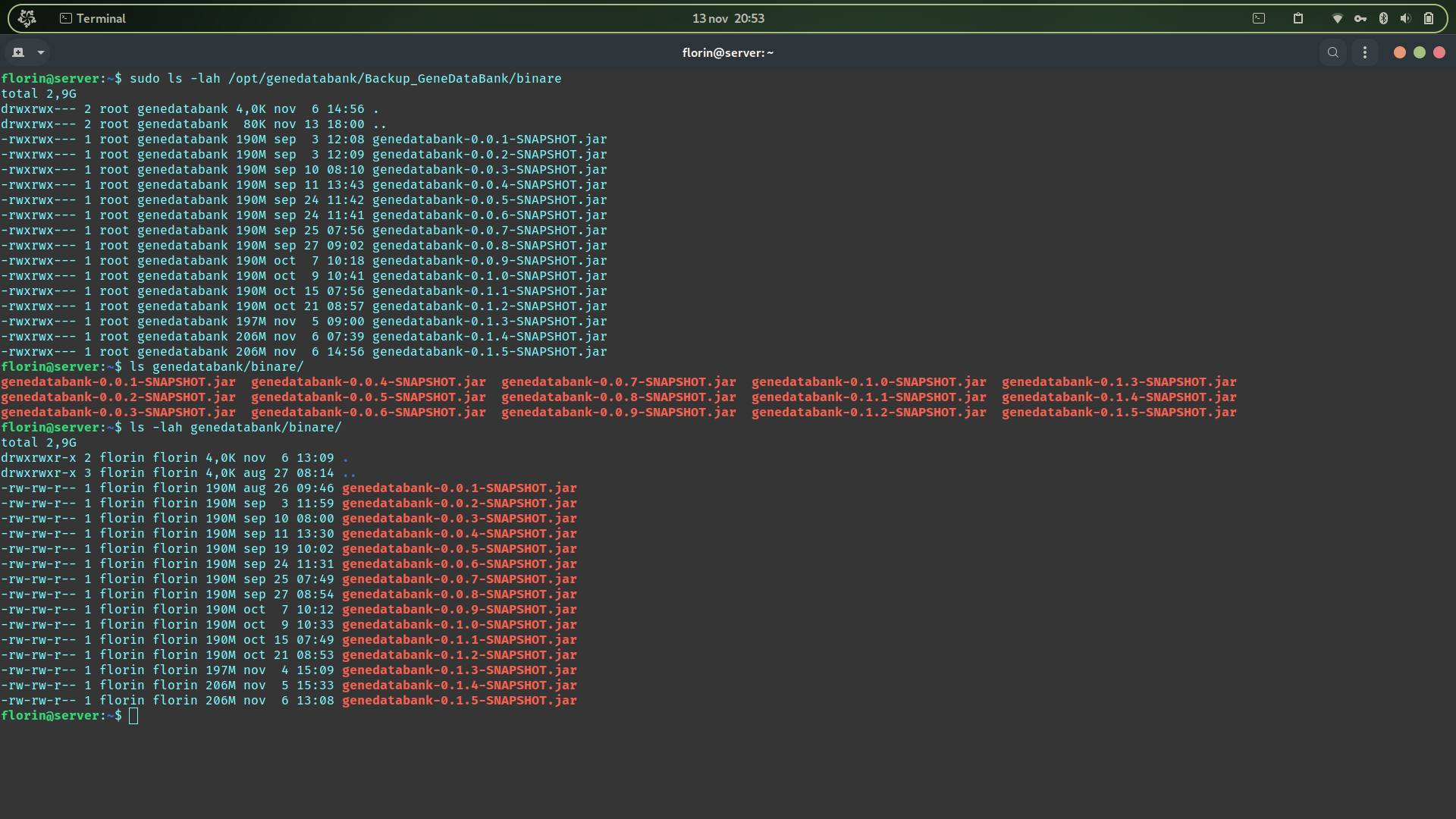Select root-owned genedatabank-0.0.5-SNAPSHOT.jar row
Viewport: 1456px width, 819px height.
[x=304, y=200]
